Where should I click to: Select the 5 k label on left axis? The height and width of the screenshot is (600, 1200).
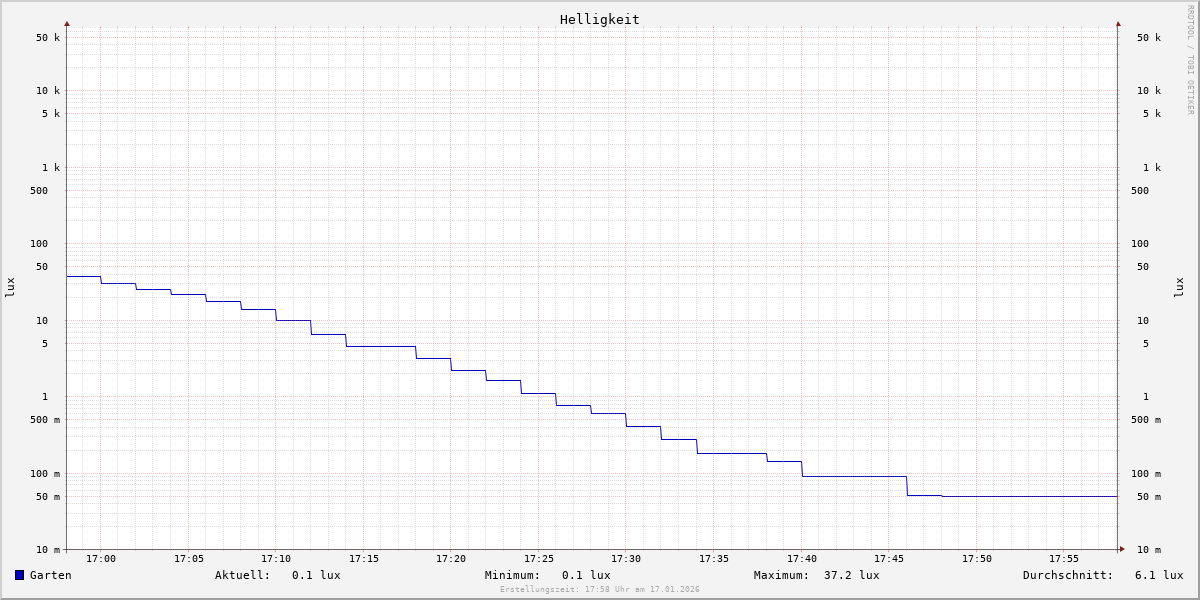(x=51, y=114)
